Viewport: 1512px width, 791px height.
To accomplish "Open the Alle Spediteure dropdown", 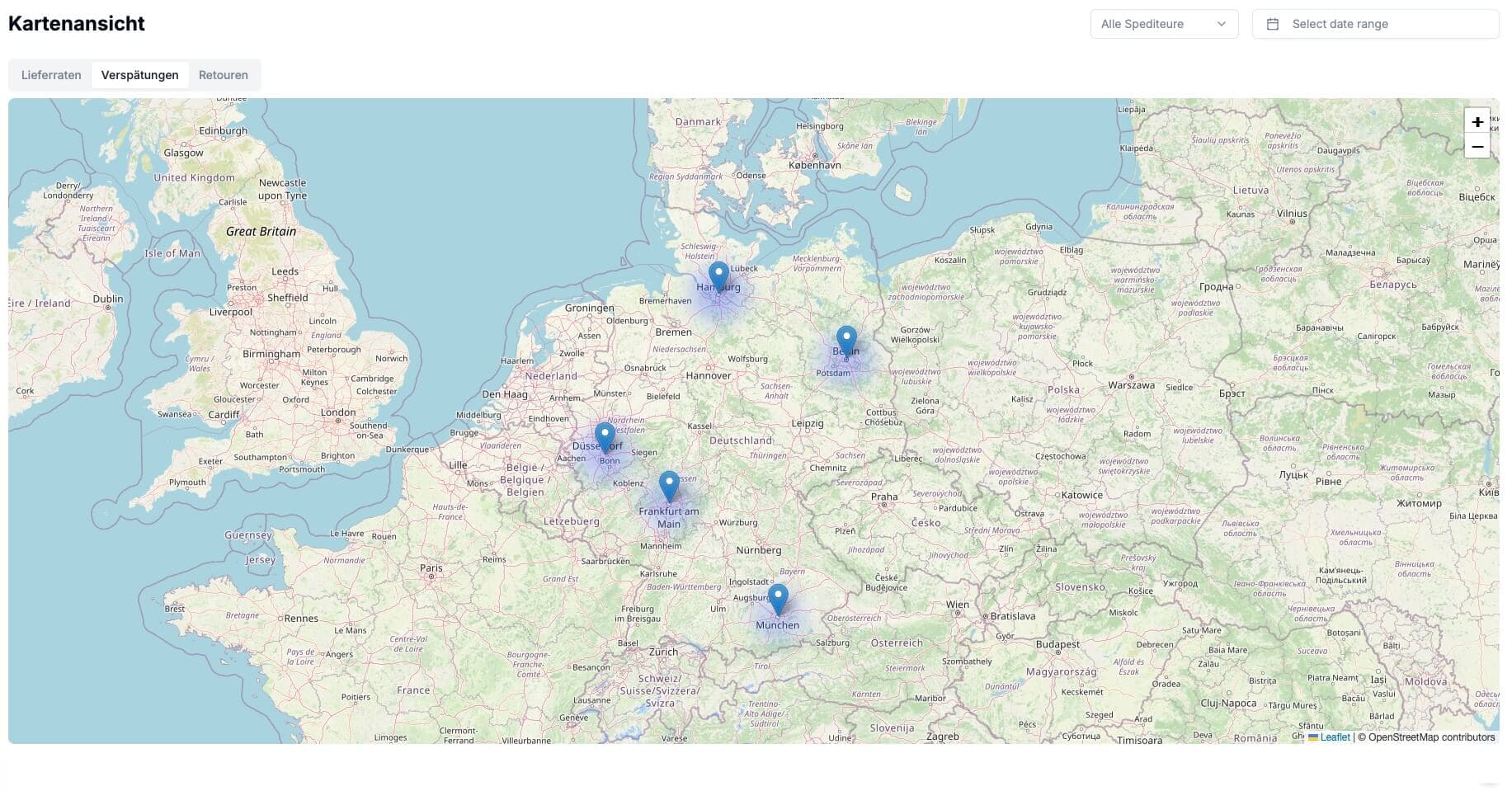I will (x=1163, y=23).
